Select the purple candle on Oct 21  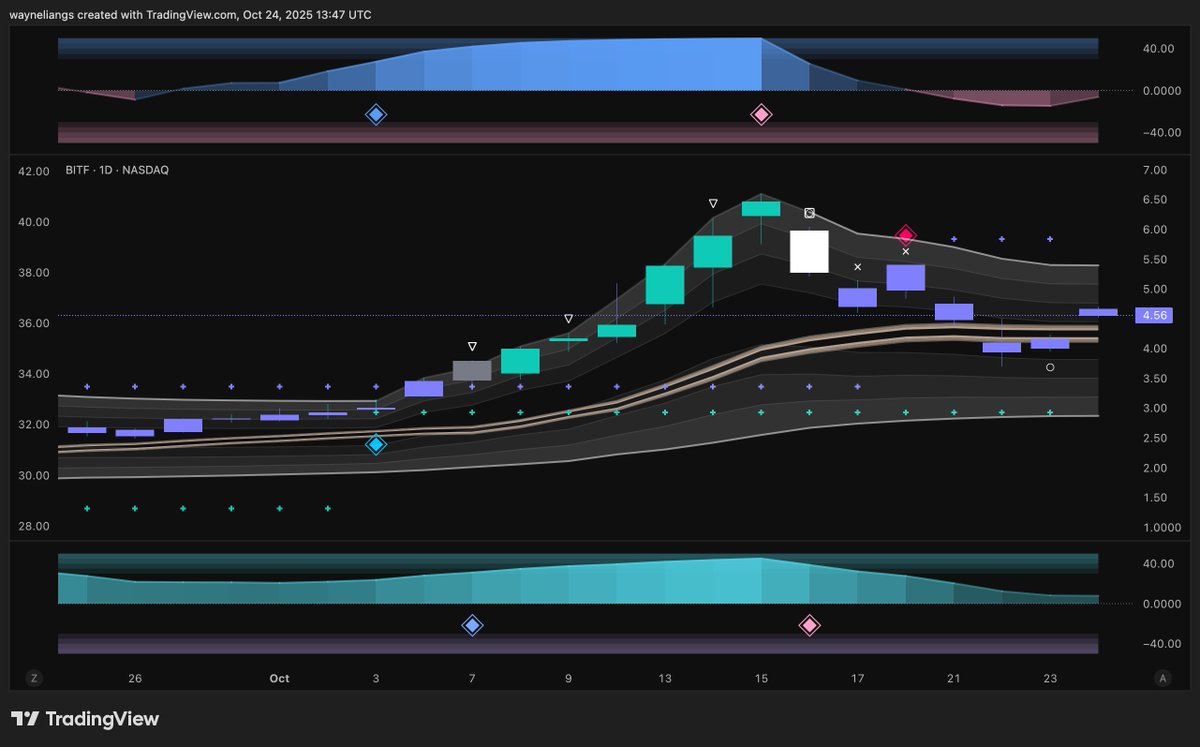point(954,312)
